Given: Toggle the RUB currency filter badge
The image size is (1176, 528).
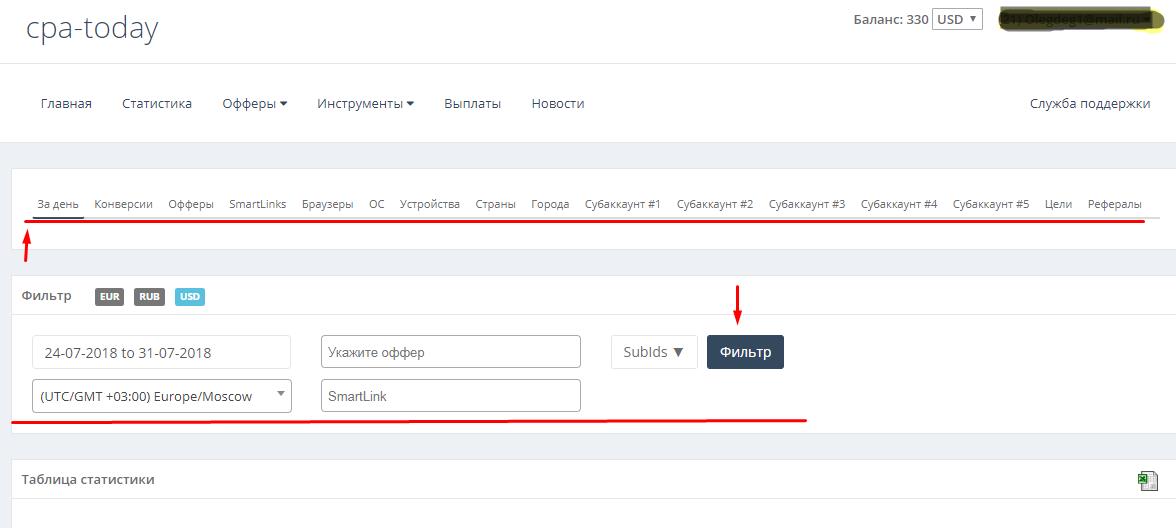Looking at the screenshot, I should point(149,296).
